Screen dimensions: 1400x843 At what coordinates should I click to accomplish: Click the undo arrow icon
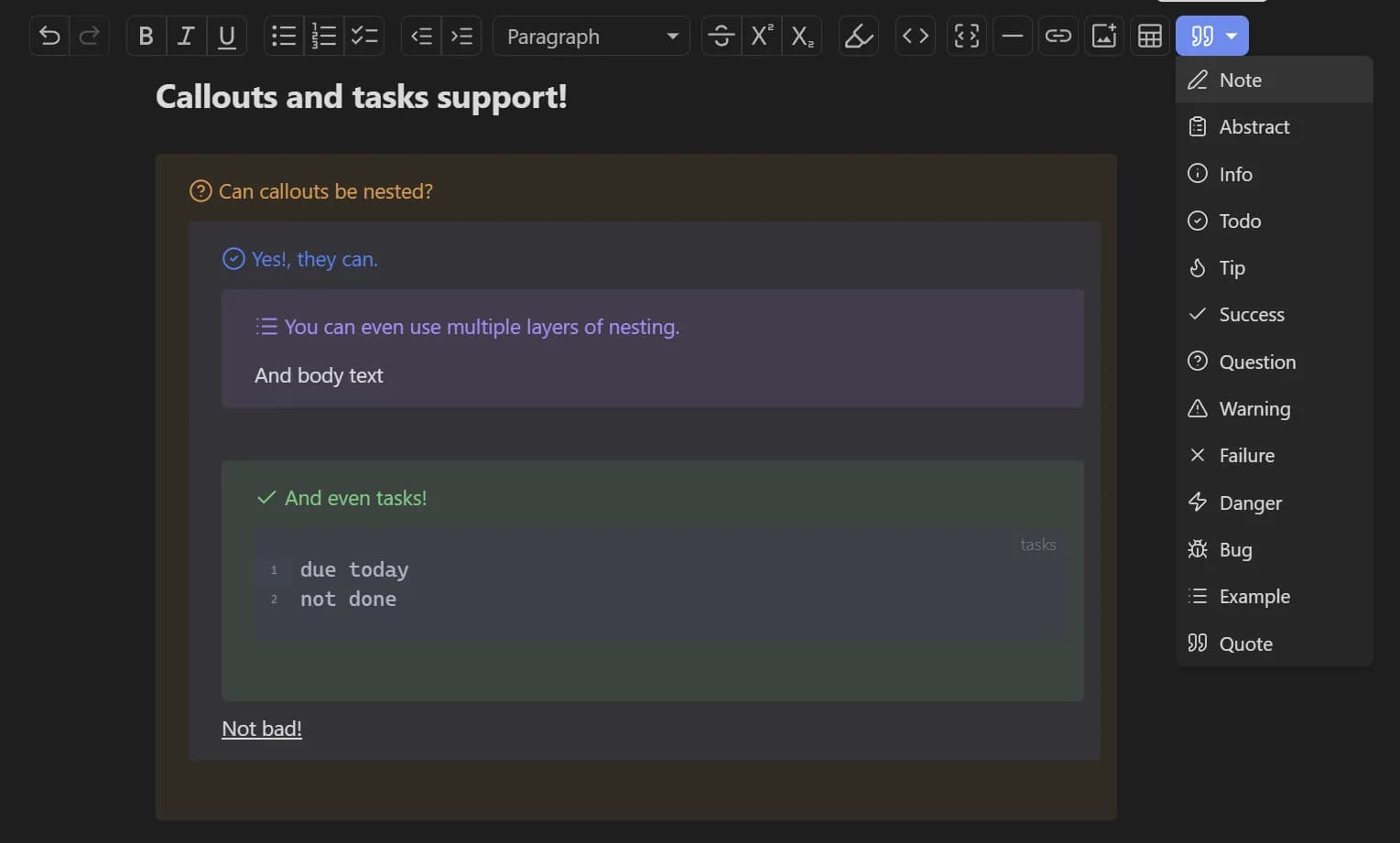[x=49, y=37]
